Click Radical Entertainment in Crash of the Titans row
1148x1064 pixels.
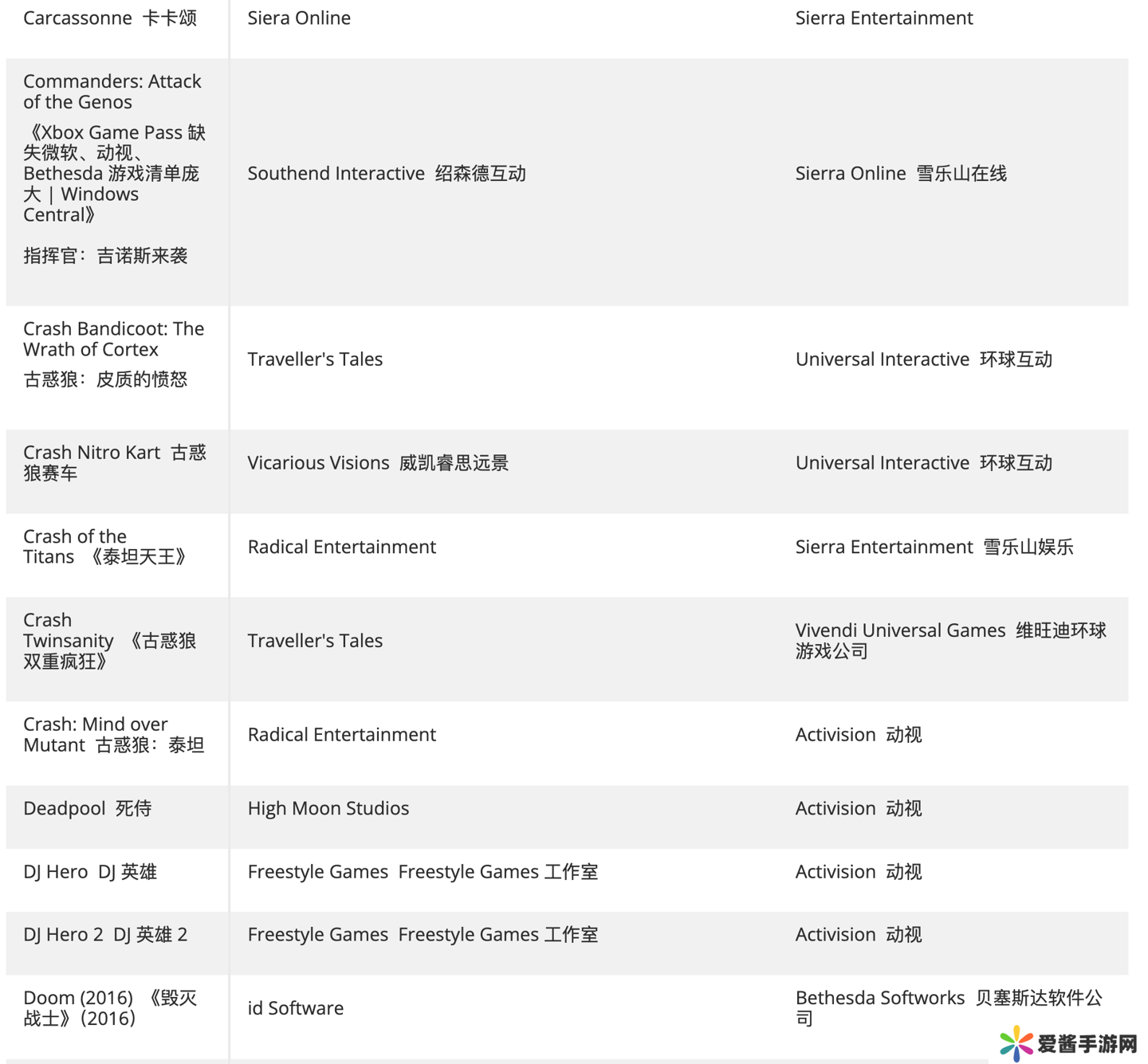tap(342, 547)
